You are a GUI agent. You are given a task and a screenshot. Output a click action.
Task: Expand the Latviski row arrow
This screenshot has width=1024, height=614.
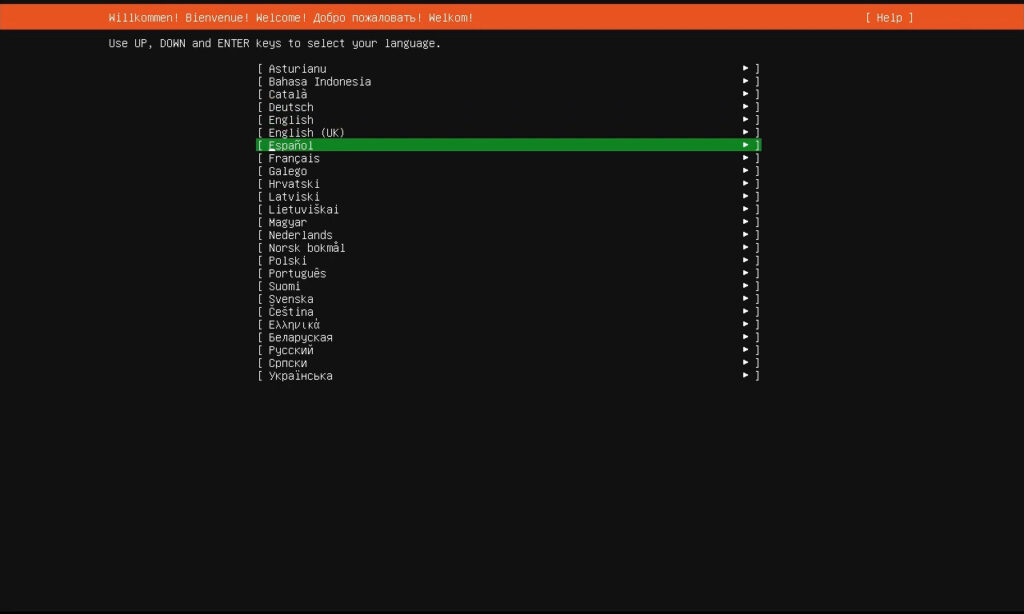[x=746, y=197]
